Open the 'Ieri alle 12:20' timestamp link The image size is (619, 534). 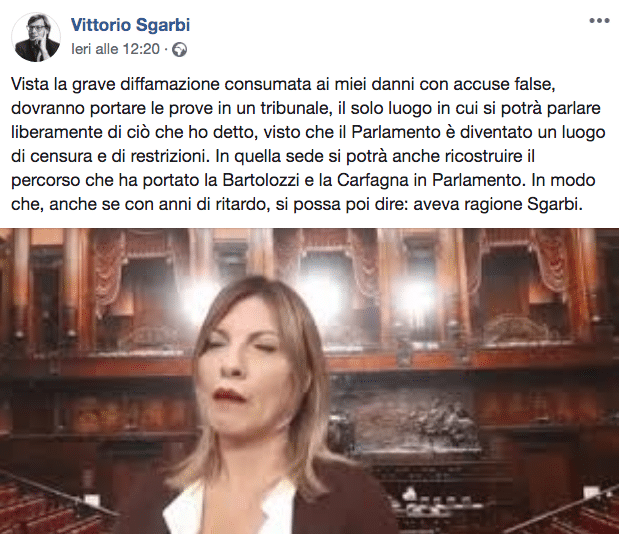click(x=115, y=49)
